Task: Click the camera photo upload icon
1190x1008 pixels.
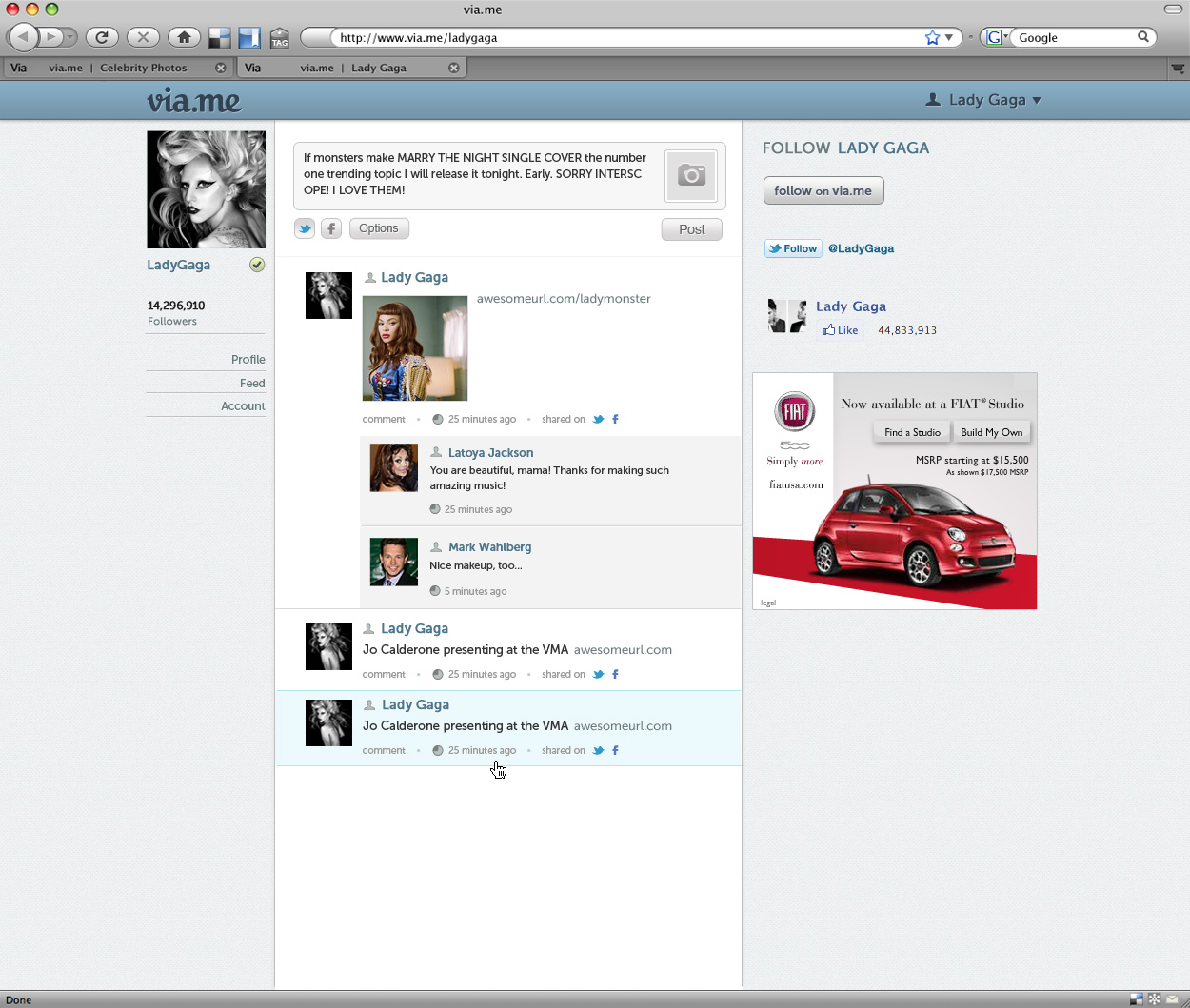Action: tap(691, 175)
